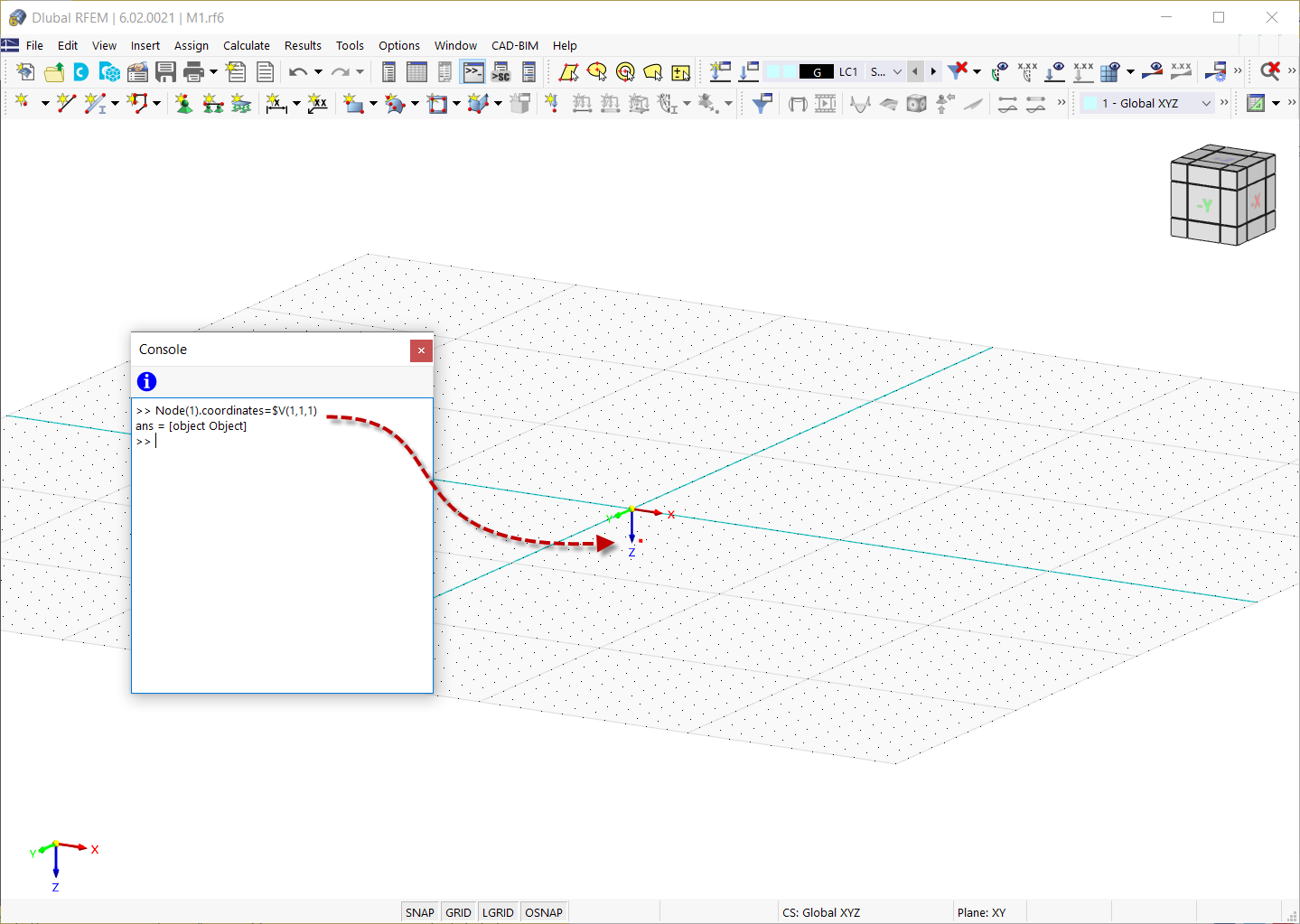Viewport: 1300px width, 924px height.
Task: Open the Results menu
Action: coord(303,45)
